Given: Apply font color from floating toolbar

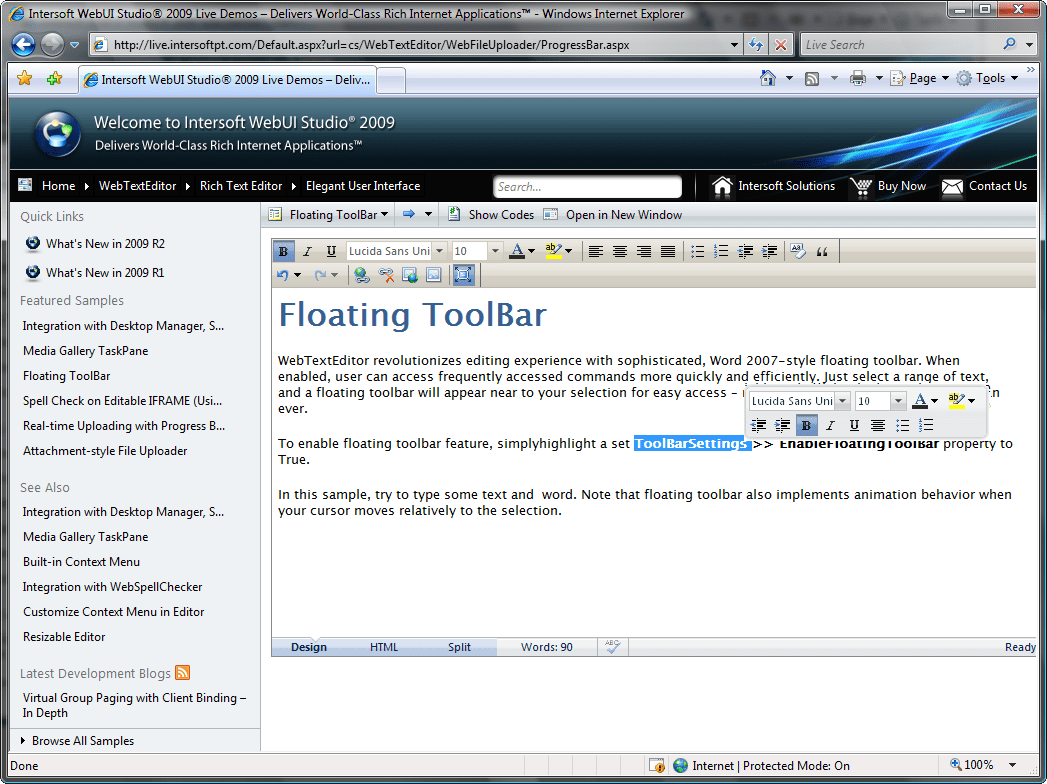Looking at the screenshot, I should click(920, 401).
